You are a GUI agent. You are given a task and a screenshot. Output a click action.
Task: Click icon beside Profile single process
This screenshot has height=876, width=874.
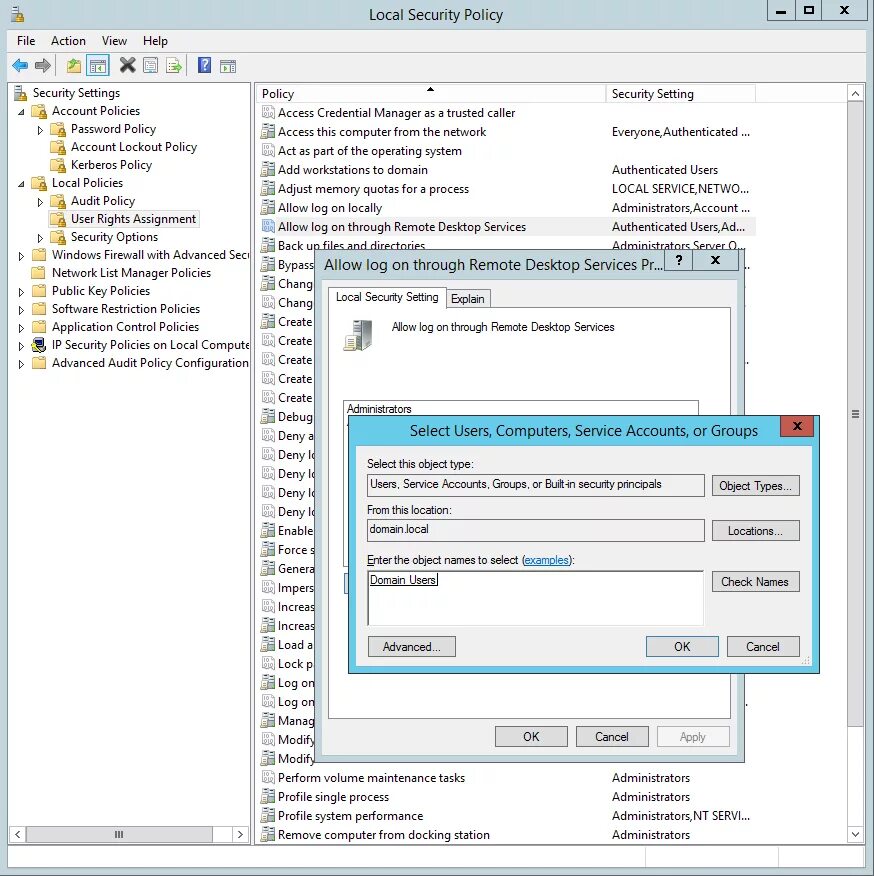click(268, 796)
